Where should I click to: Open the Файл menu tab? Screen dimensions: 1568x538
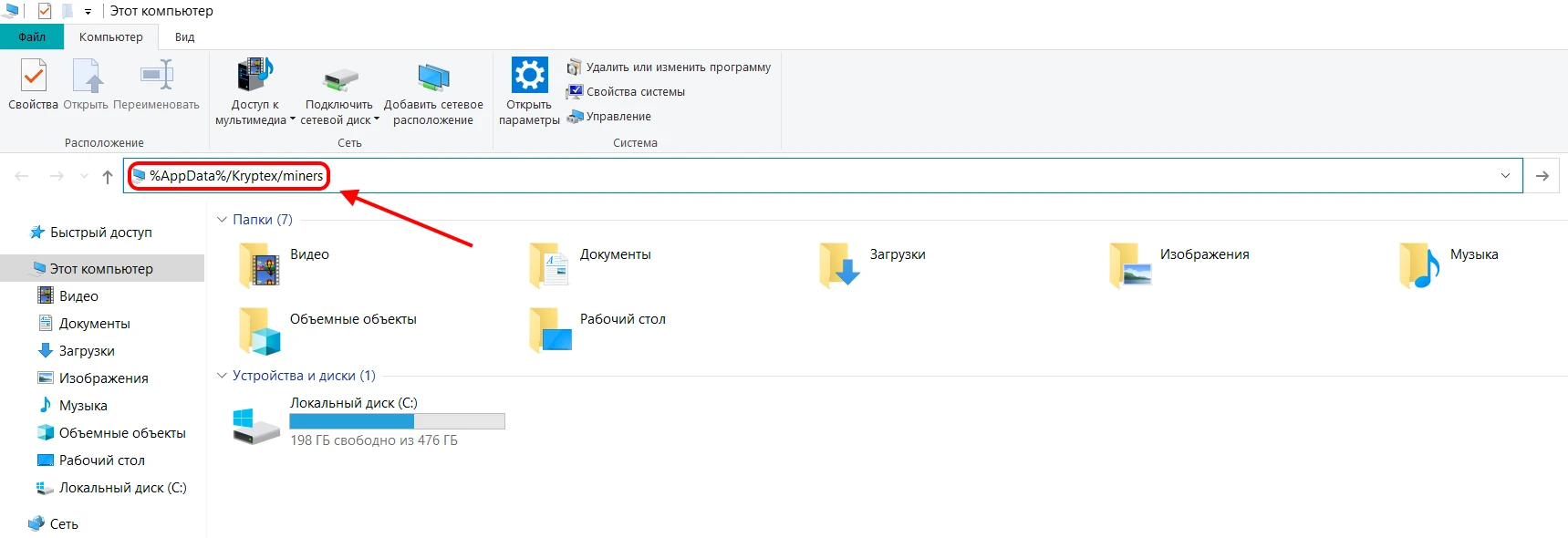pyautogui.click(x=32, y=37)
